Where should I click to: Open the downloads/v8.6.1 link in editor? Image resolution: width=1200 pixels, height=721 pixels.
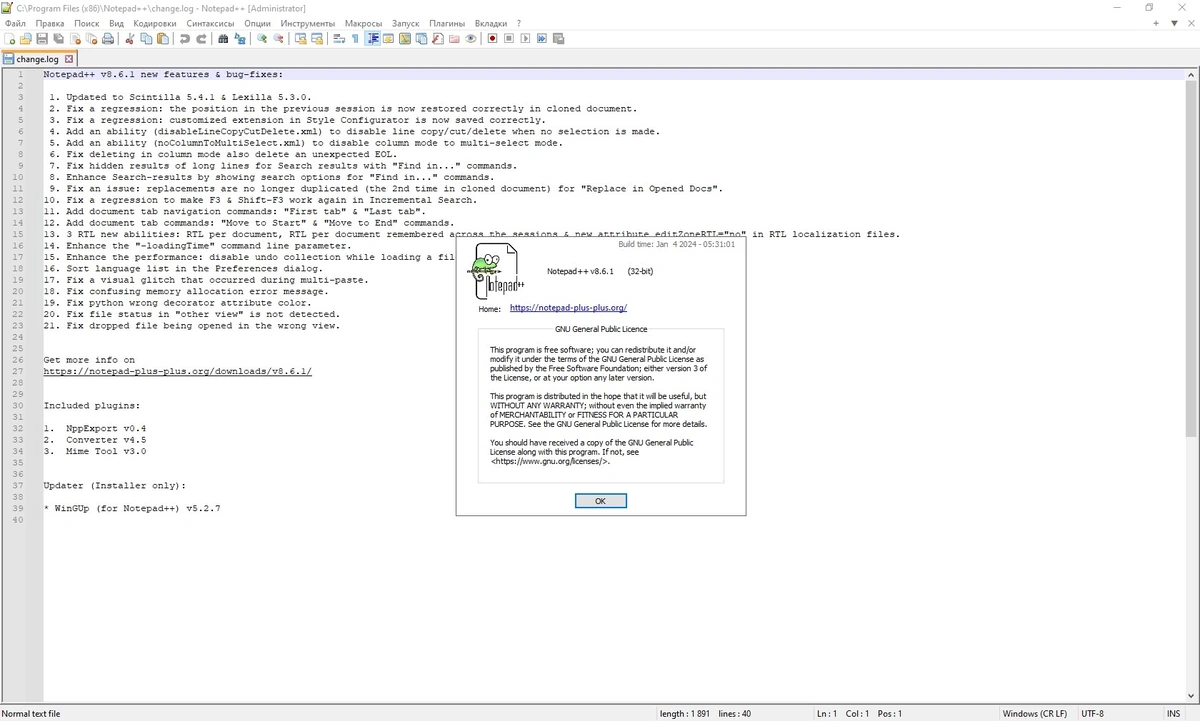click(177, 371)
